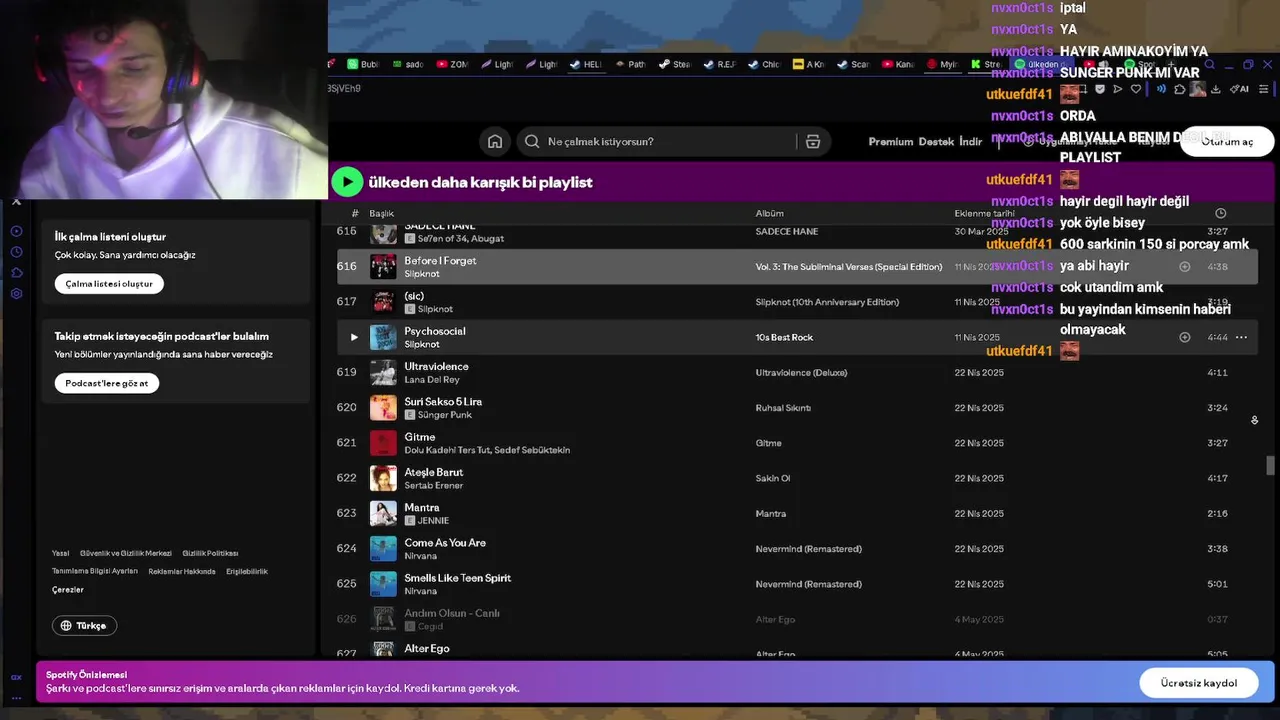Viewport: 1280px width, 720px height.
Task: Open the history clock icon in Opera sidebar
Action: [x=16, y=252]
